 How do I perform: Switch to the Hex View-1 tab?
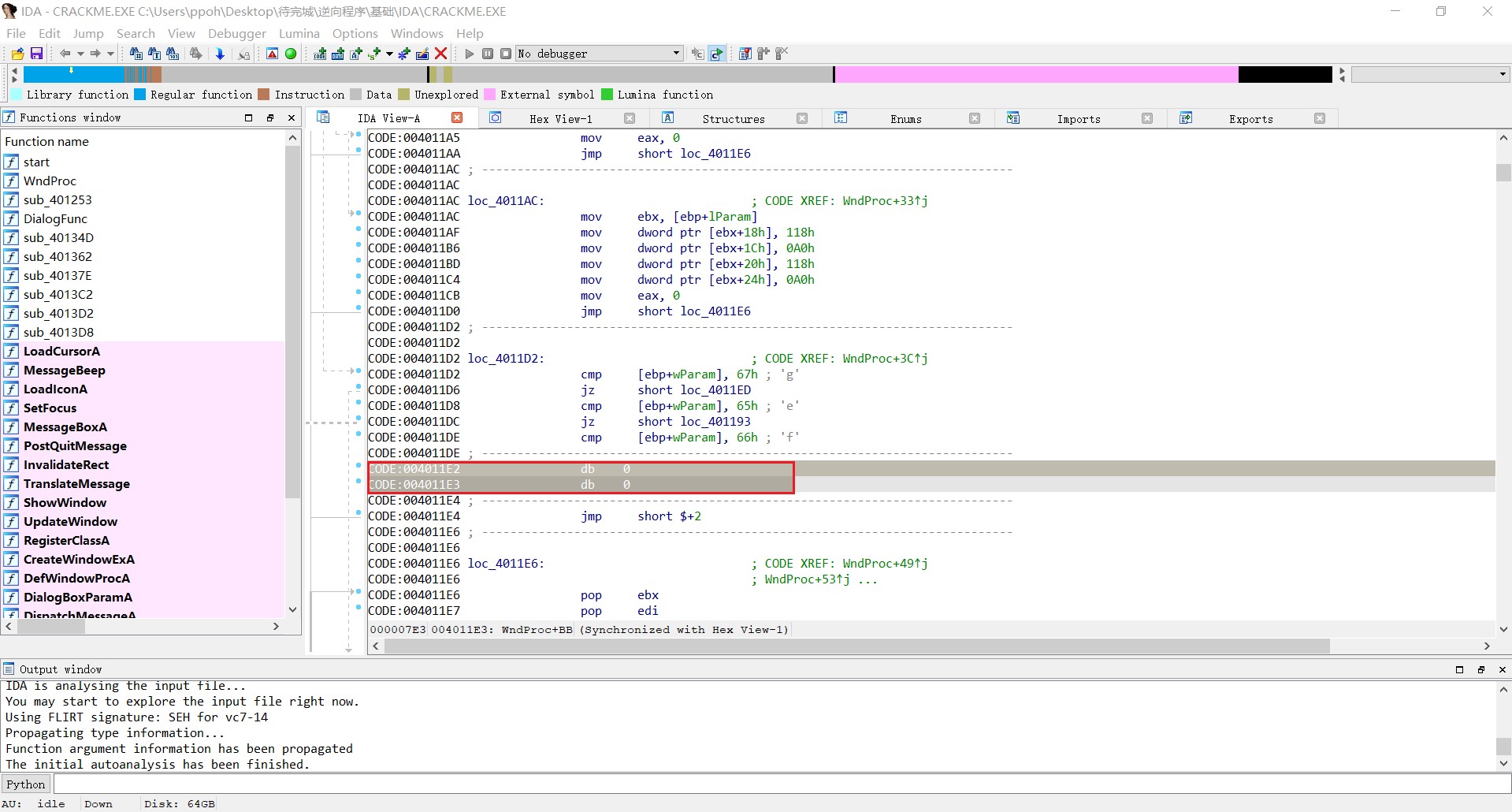click(x=560, y=118)
